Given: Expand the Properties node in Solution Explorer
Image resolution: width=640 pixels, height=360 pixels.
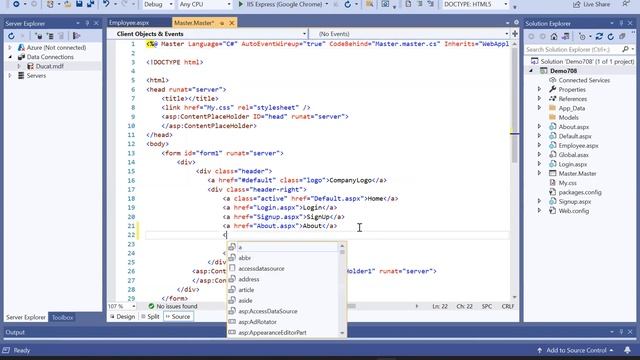Looking at the screenshot, I should click(540, 89).
